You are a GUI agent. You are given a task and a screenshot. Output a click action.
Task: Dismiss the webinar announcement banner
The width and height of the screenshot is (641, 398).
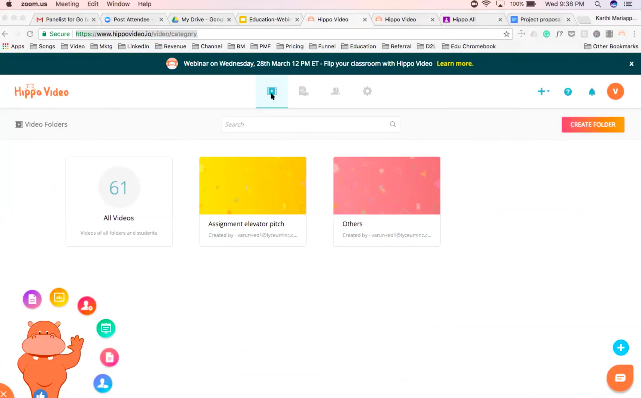[x=631, y=64]
